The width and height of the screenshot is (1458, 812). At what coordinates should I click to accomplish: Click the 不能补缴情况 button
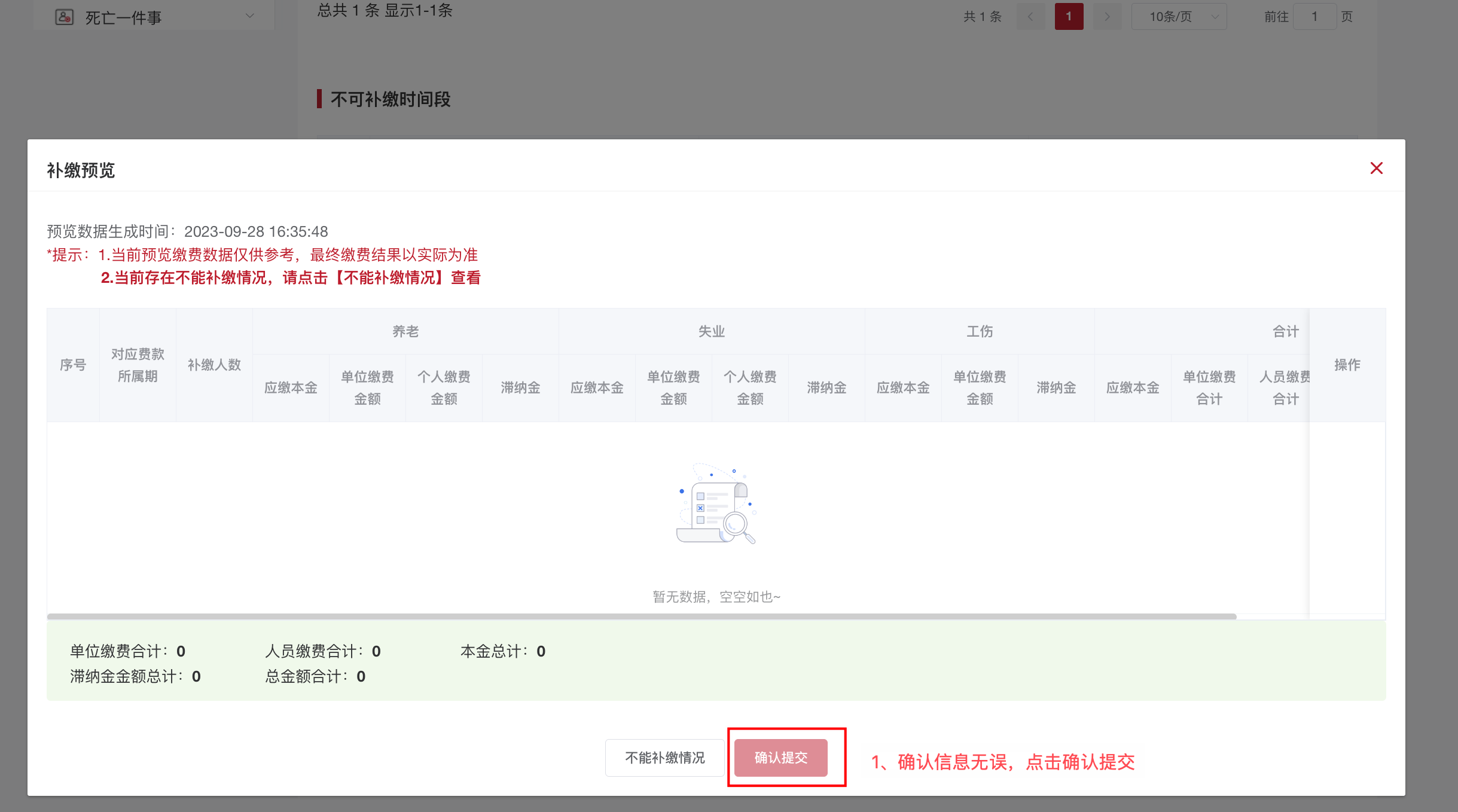pos(664,757)
